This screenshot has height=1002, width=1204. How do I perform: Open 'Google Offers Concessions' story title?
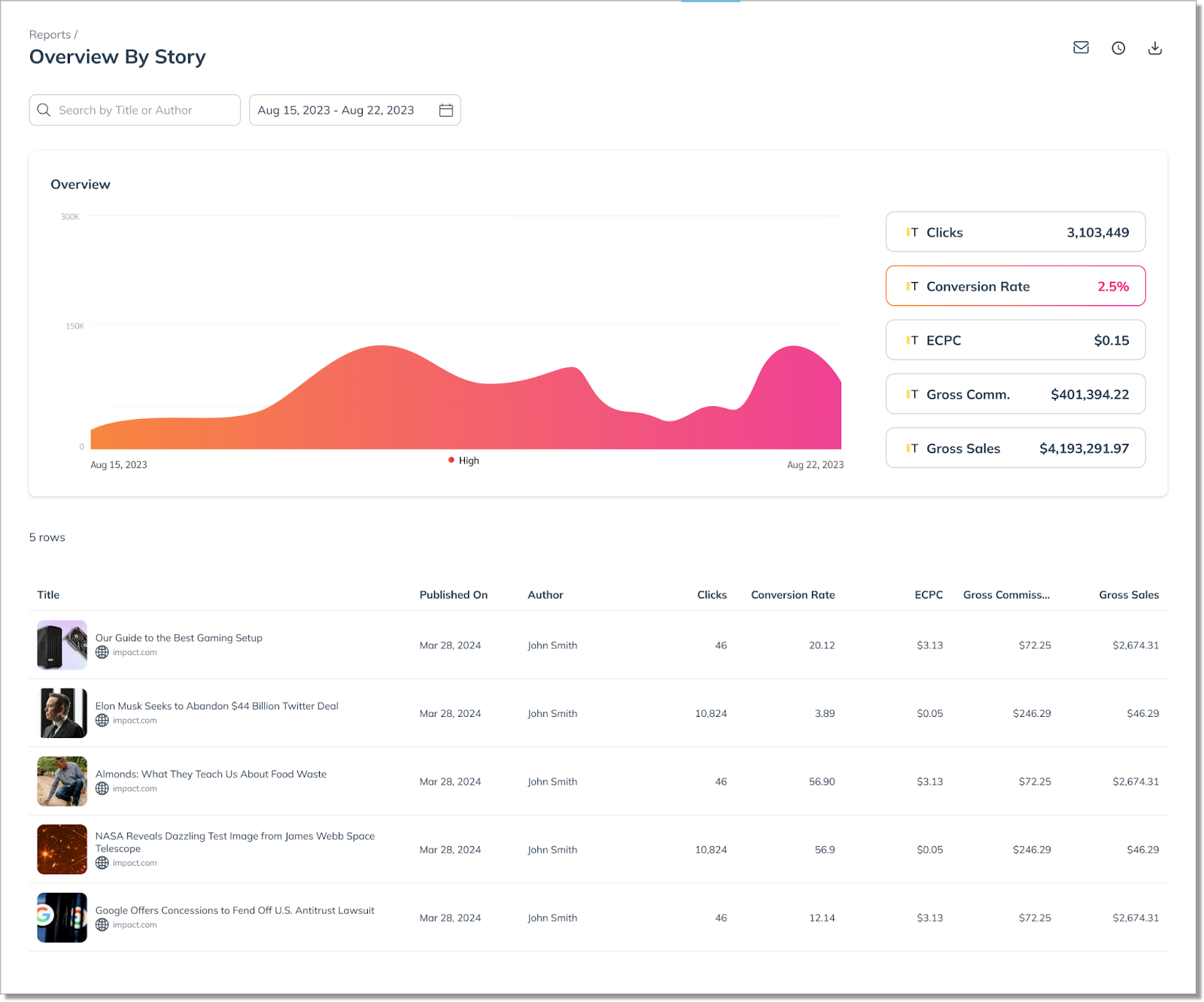(x=235, y=910)
